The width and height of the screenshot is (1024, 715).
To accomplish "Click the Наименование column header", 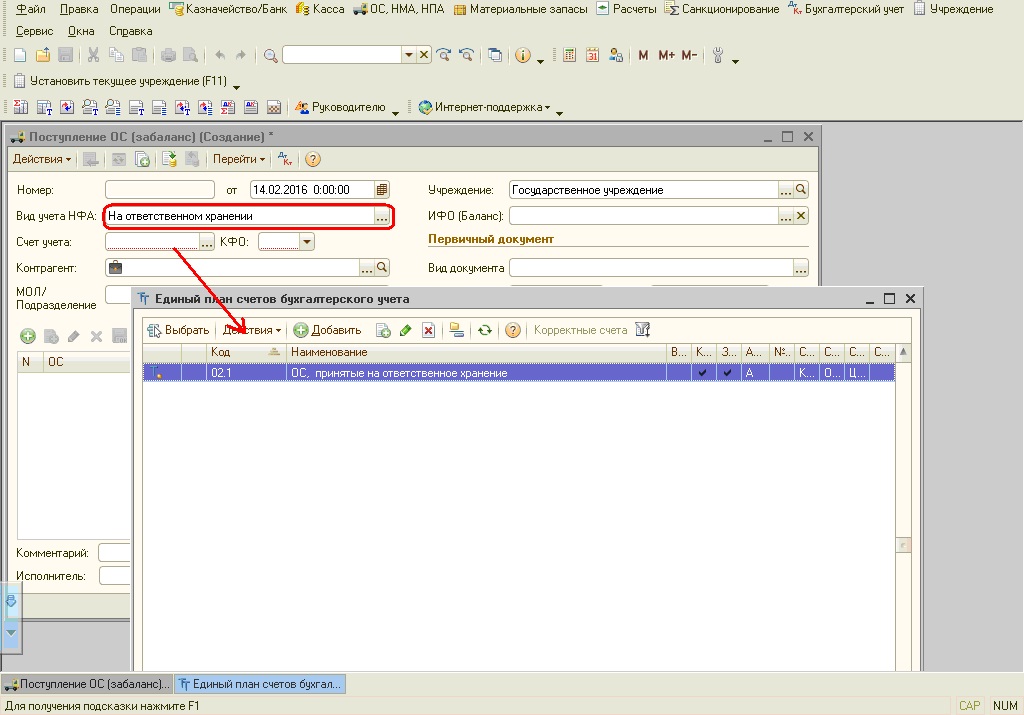I will coord(476,352).
